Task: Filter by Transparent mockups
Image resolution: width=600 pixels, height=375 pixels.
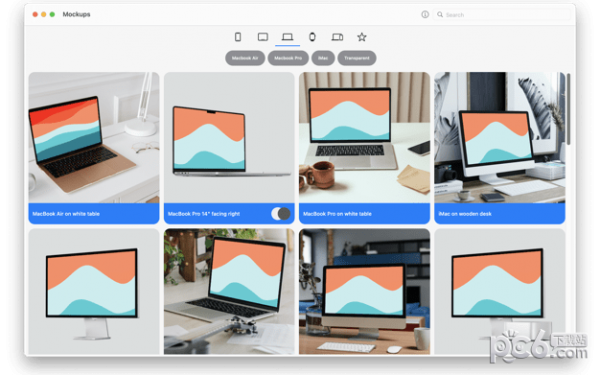Action: coord(357,58)
